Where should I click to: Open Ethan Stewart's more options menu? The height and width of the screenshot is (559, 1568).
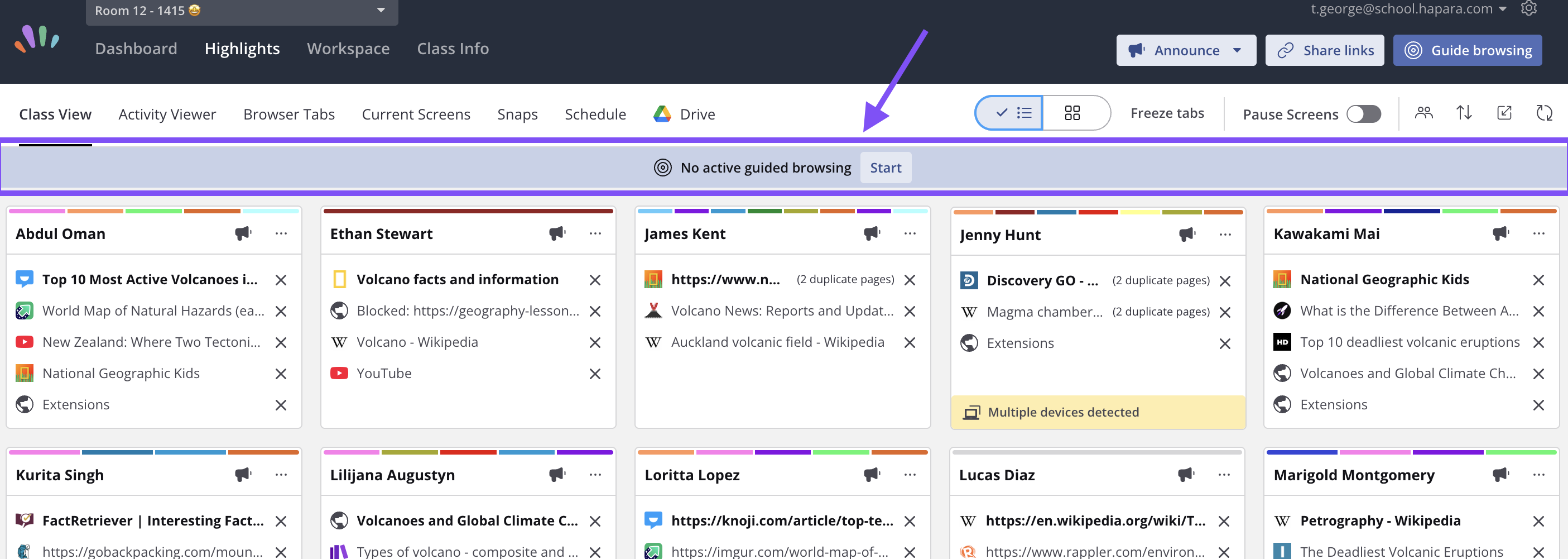595,233
